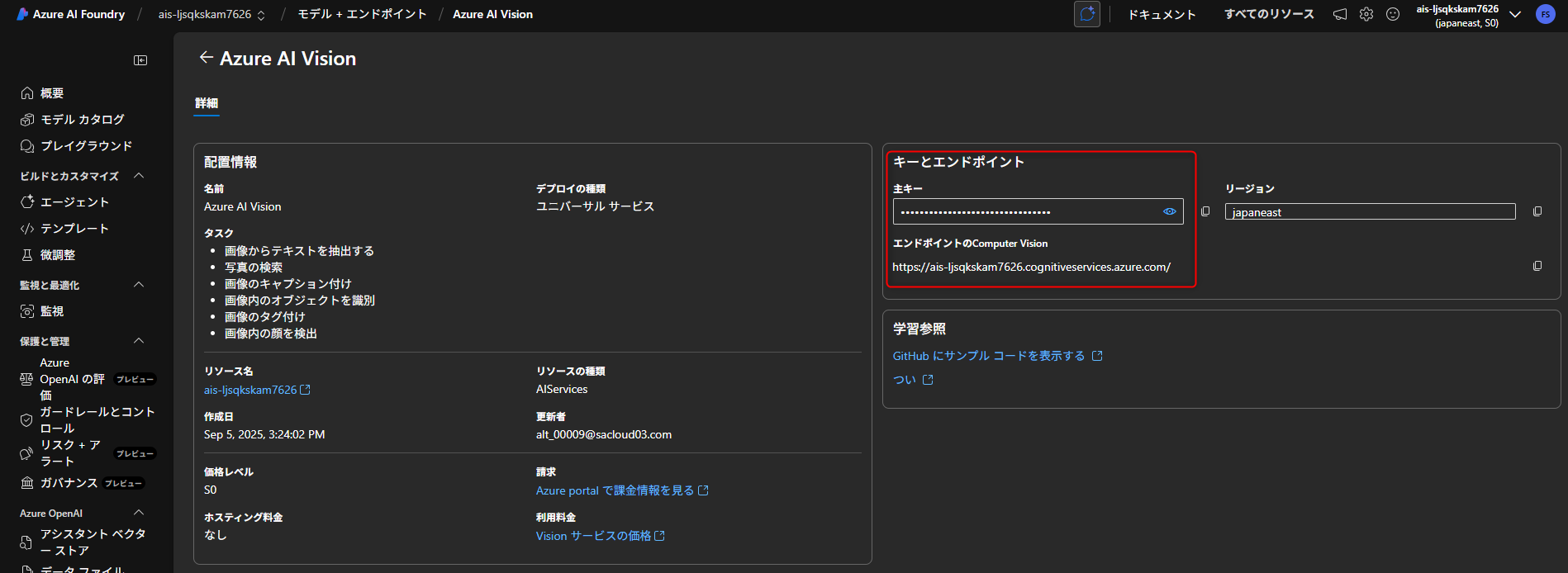Open the settings gear in top bar
This screenshot has height=573, width=1568.
click(x=1366, y=14)
